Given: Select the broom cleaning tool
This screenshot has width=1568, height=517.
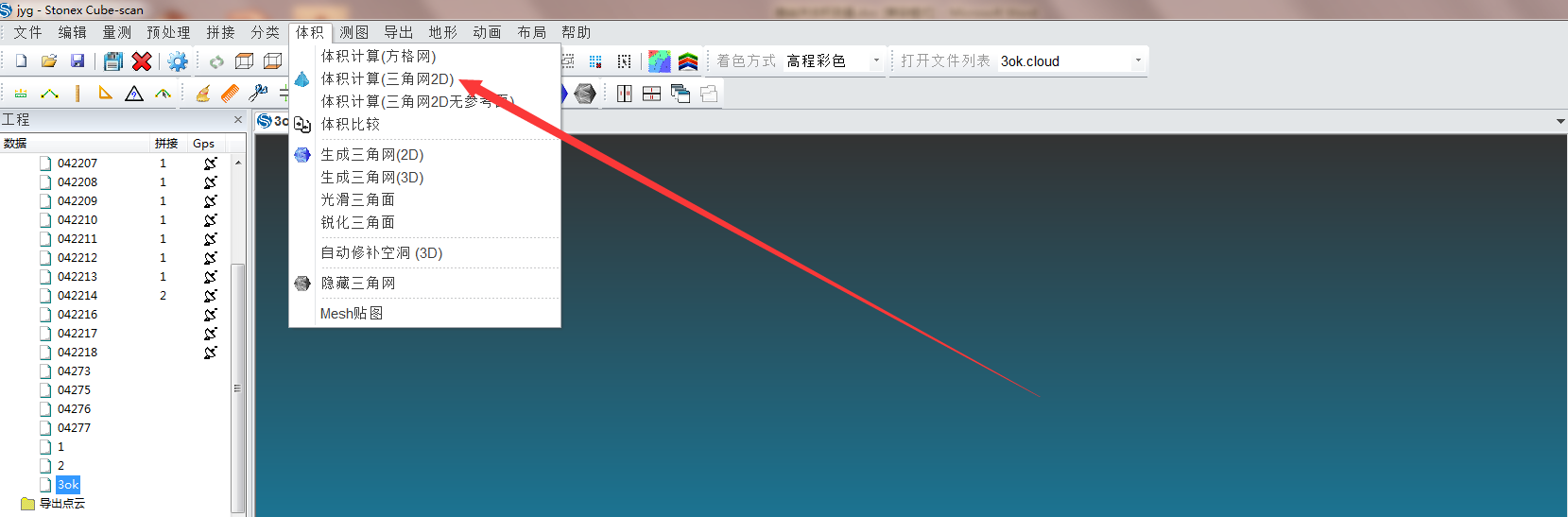Looking at the screenshot, I should pyautogui.click(x=202, y=94).
